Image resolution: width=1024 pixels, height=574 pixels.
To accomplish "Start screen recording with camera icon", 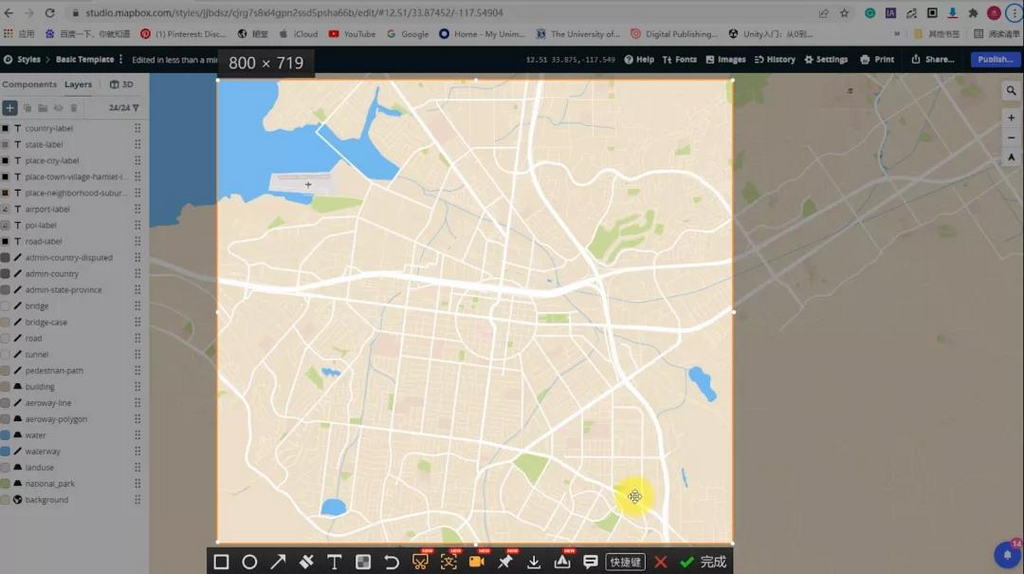I will tap(476, 562).
